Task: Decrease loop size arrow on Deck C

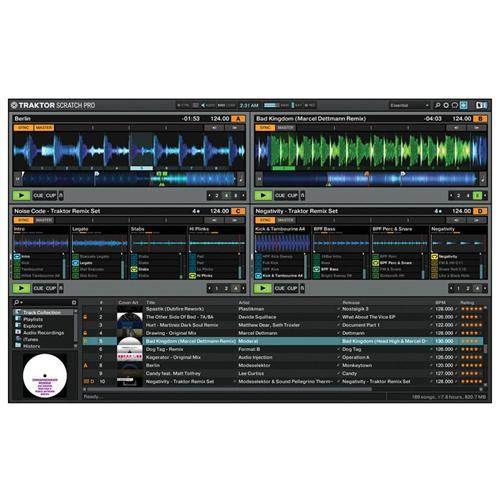Action: coord(209,288)
